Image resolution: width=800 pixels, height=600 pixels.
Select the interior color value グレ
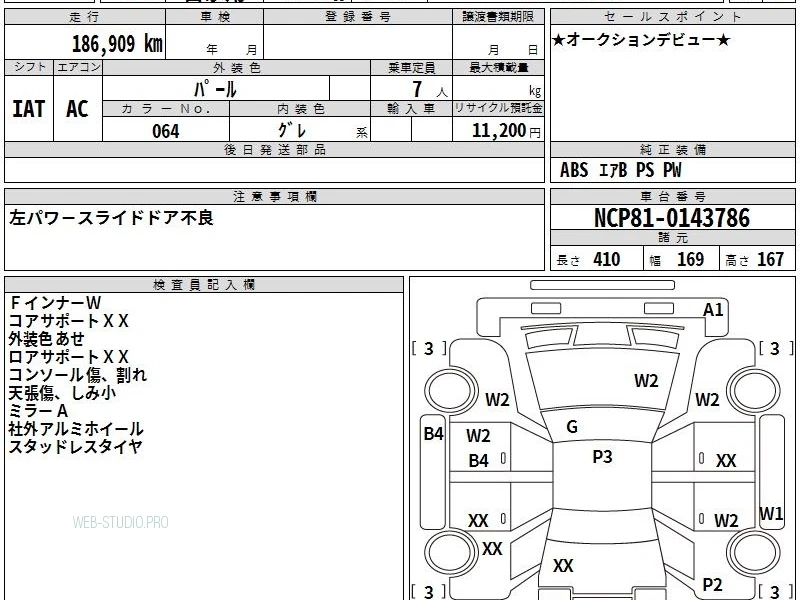[292, 130]
